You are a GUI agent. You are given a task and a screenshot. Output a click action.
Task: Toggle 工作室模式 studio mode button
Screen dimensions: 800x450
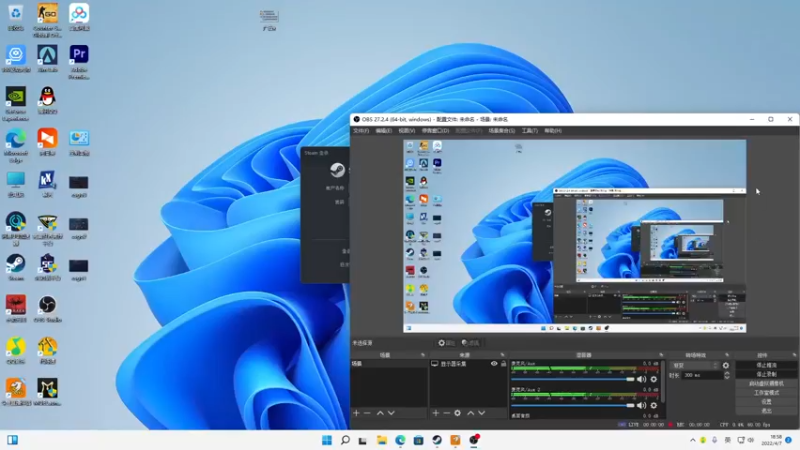coord(766,392)
